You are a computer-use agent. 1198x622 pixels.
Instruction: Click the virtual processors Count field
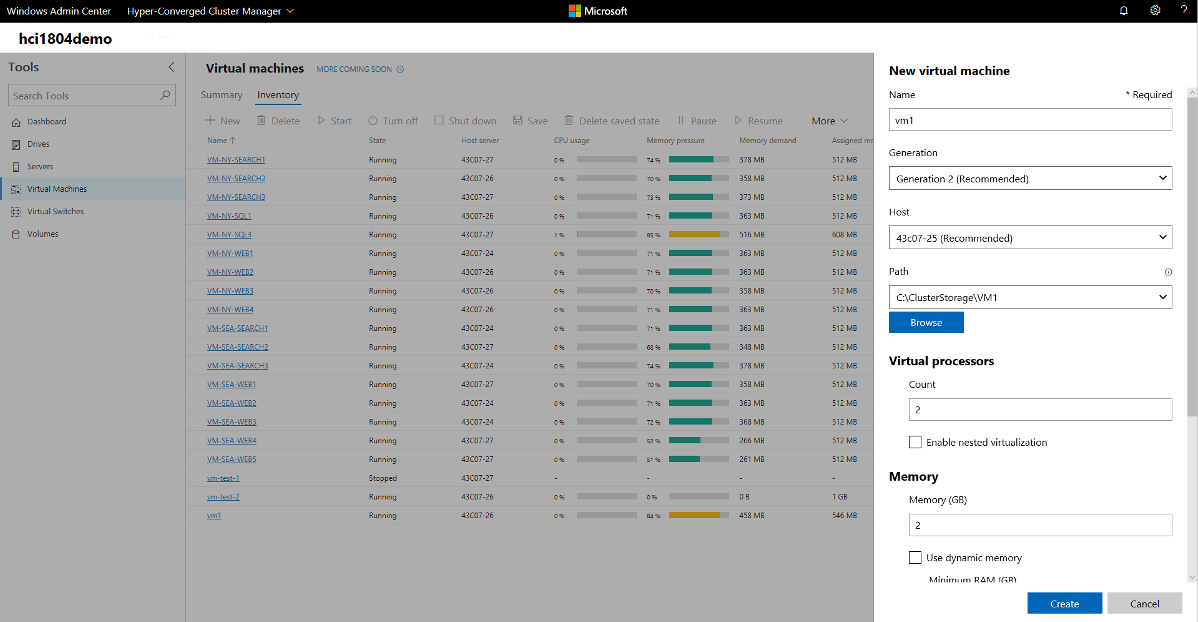pos(1040,410)
